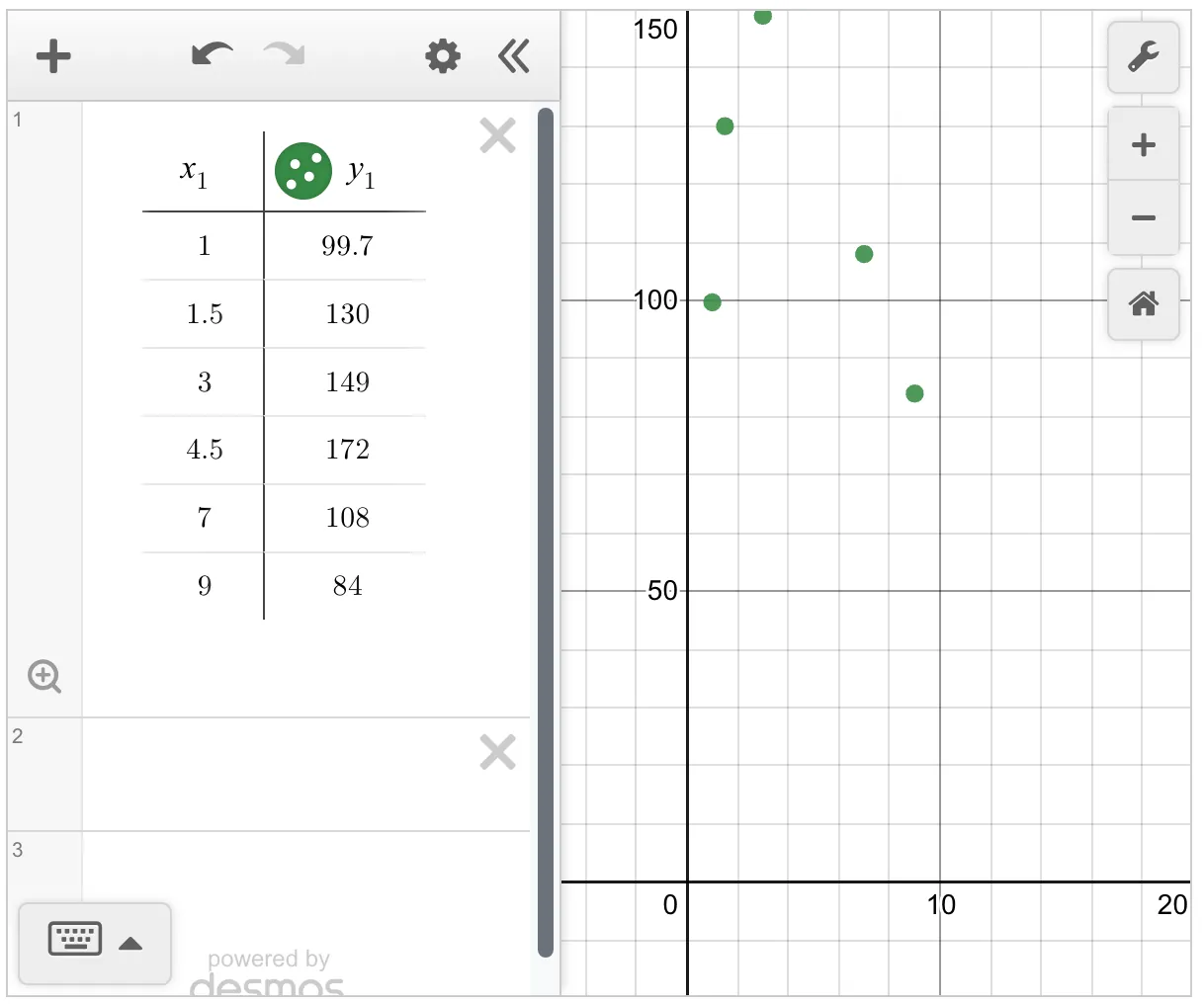Open graph settings with the gear icon
Image resolution: width=1204 pixels, height=1006 pixels.
442,56
